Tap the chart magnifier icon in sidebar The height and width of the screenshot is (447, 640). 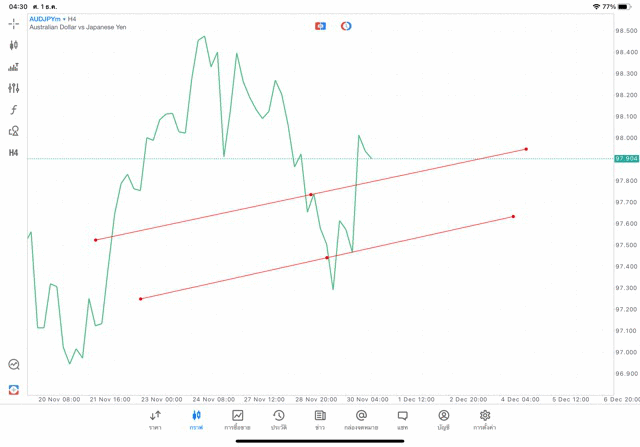click(14, 365)
